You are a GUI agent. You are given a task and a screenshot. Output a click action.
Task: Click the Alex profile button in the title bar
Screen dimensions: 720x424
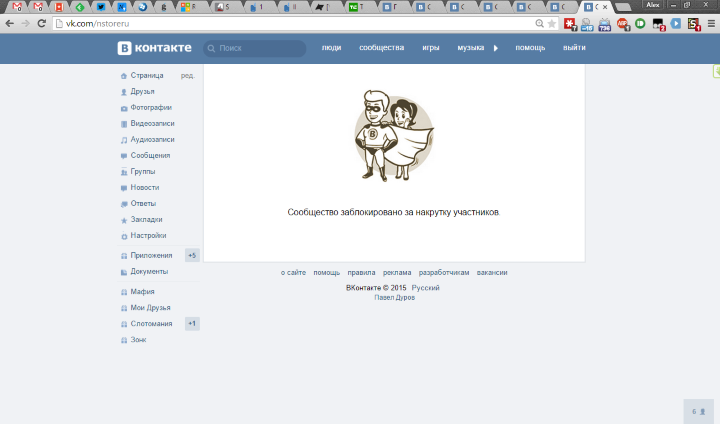(652, 5)
